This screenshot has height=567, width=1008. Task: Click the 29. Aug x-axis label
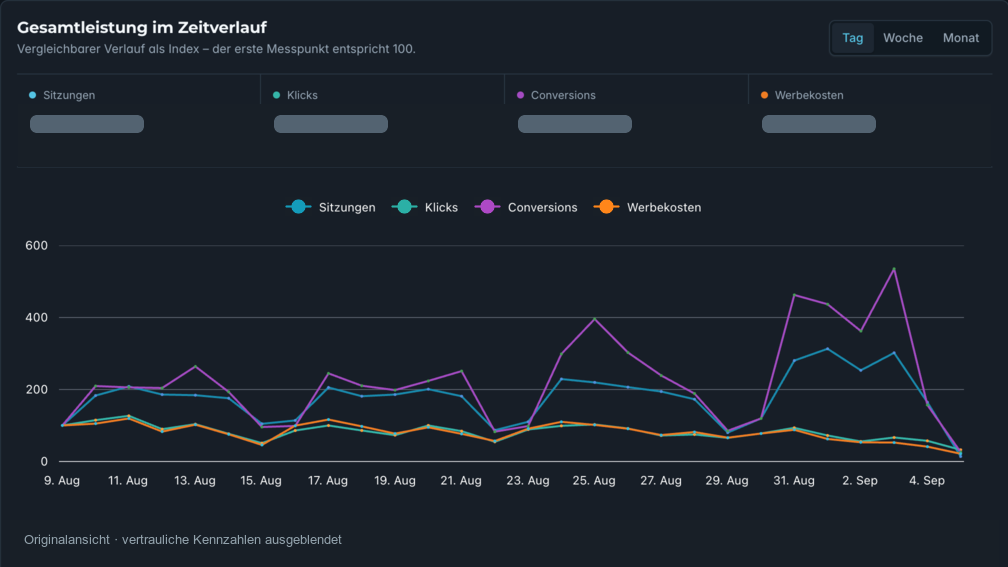(727, 480)
